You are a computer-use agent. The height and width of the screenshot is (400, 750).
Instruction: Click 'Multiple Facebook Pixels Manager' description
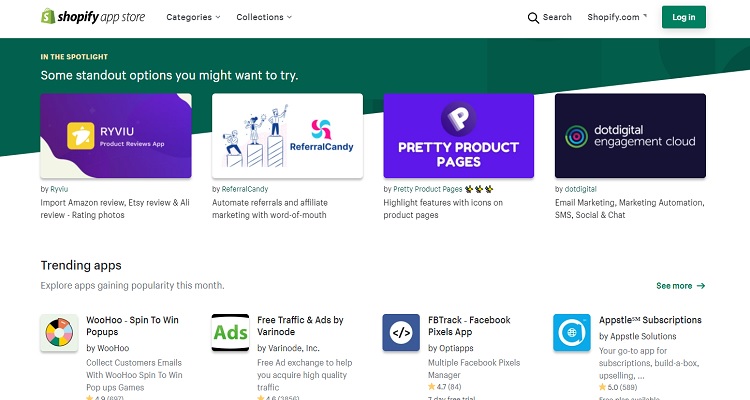474,369
